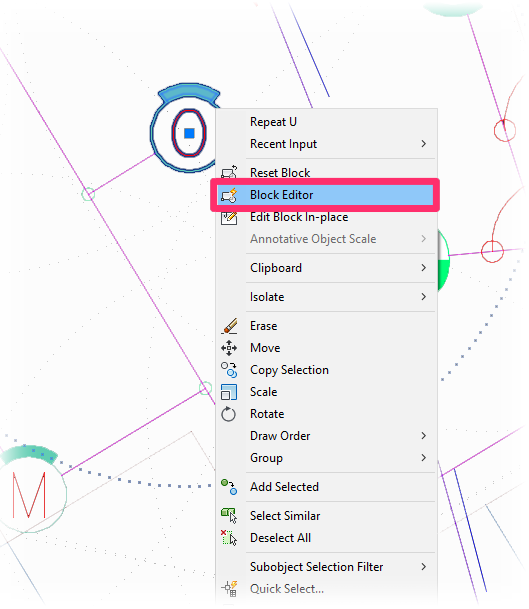Expand Subobject Selection Filter submenu arrow
Screen dimensions: 529x609
click(424, 567)
